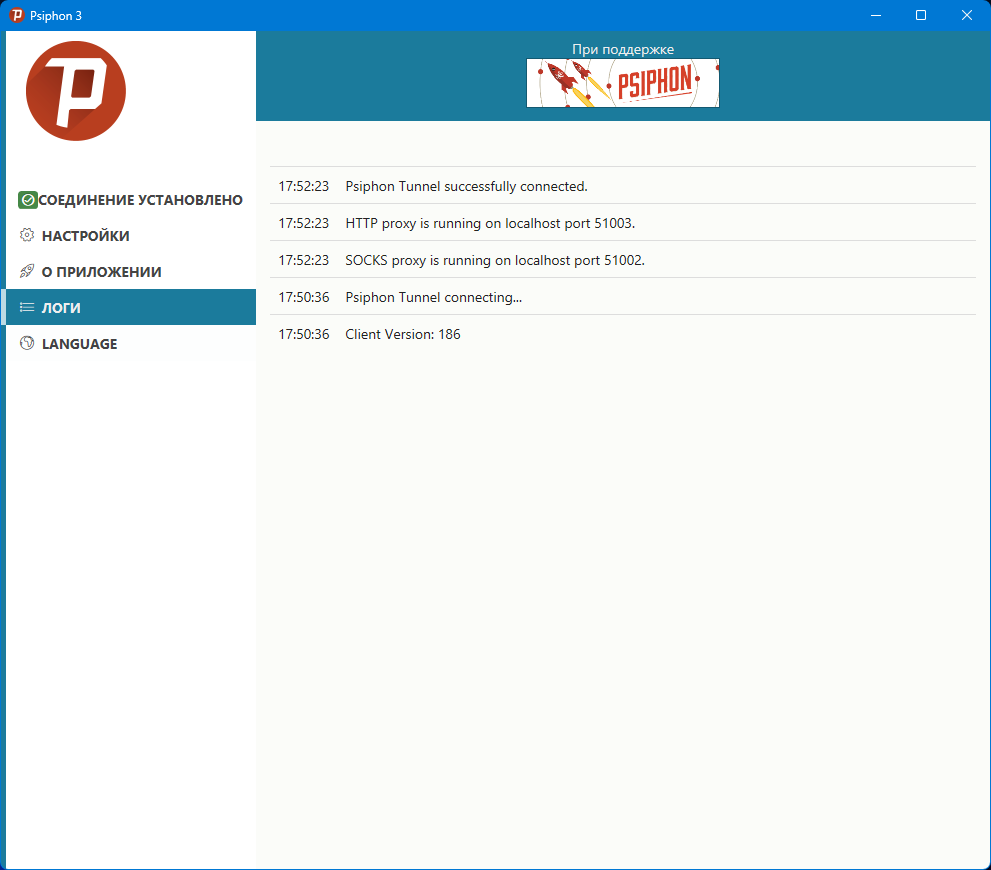This screenshot has width=991, height=870.
Task: Click timestamp 17:50:36 of the Client Version row
Action: tap(303, 334)
